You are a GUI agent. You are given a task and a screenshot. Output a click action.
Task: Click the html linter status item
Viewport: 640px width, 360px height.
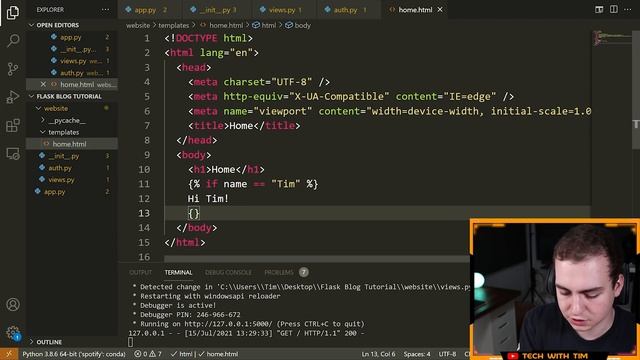[182, 354]
